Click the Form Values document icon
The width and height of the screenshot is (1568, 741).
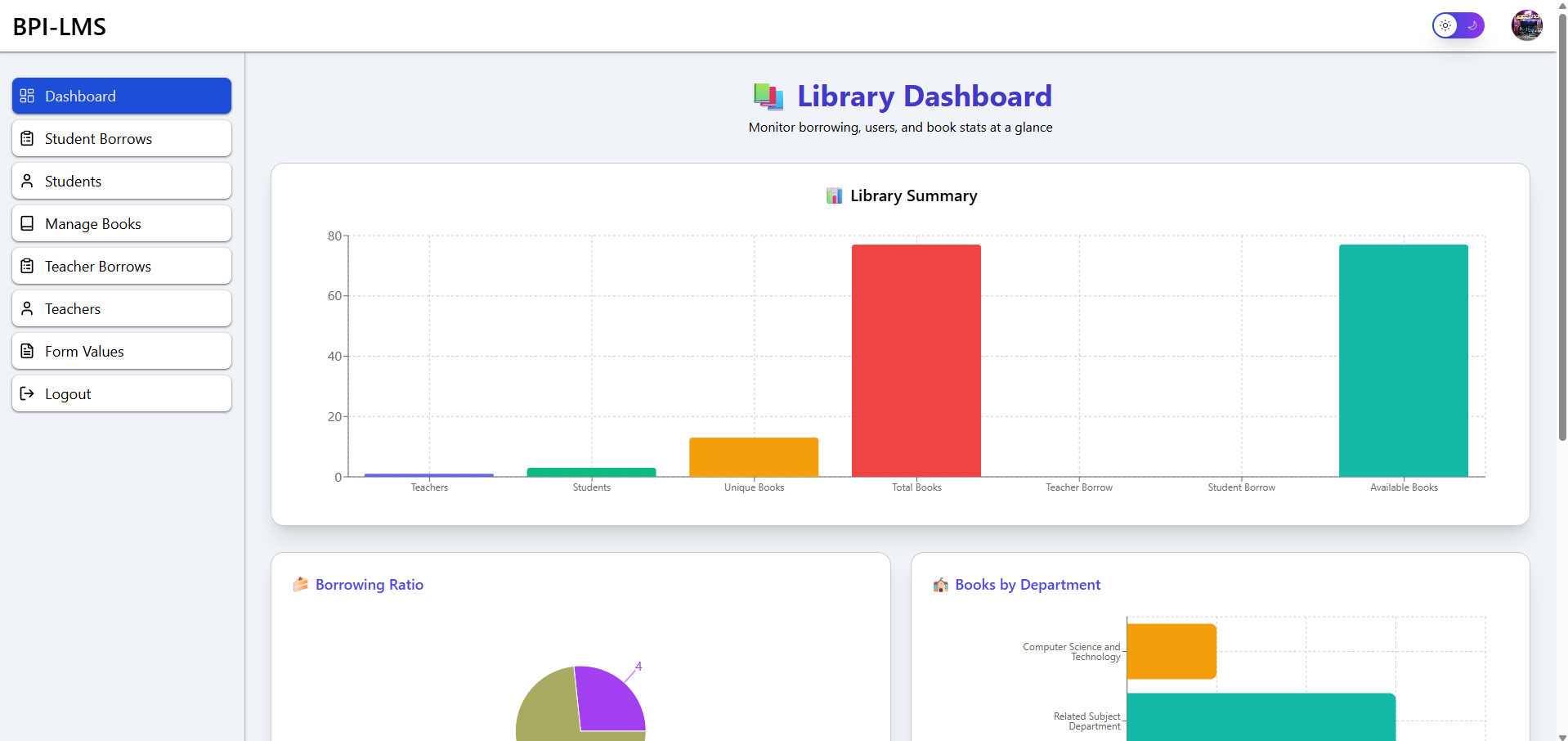click(27, 351)
